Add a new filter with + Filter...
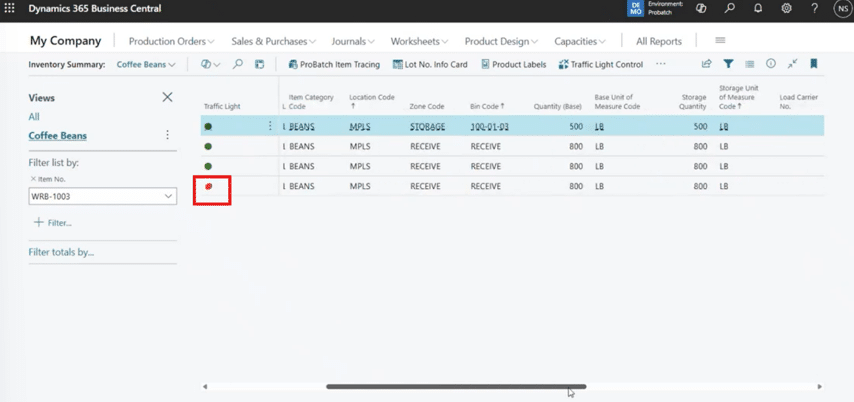Image resolution: width=854 pixels, height=402 pixels. tap(53, 223)
